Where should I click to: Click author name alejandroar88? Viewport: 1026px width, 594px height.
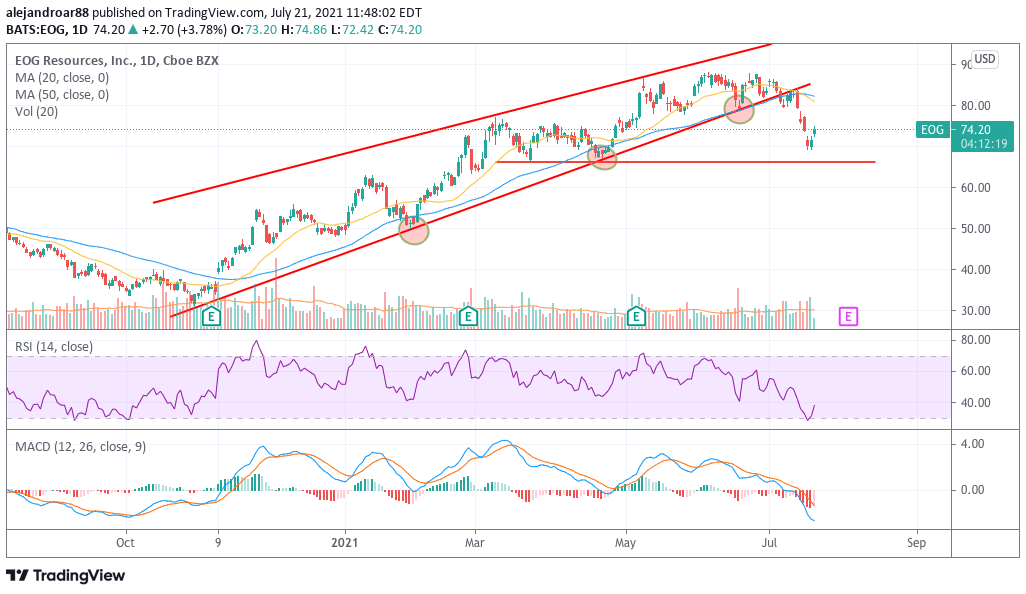(x=47, y=12)
